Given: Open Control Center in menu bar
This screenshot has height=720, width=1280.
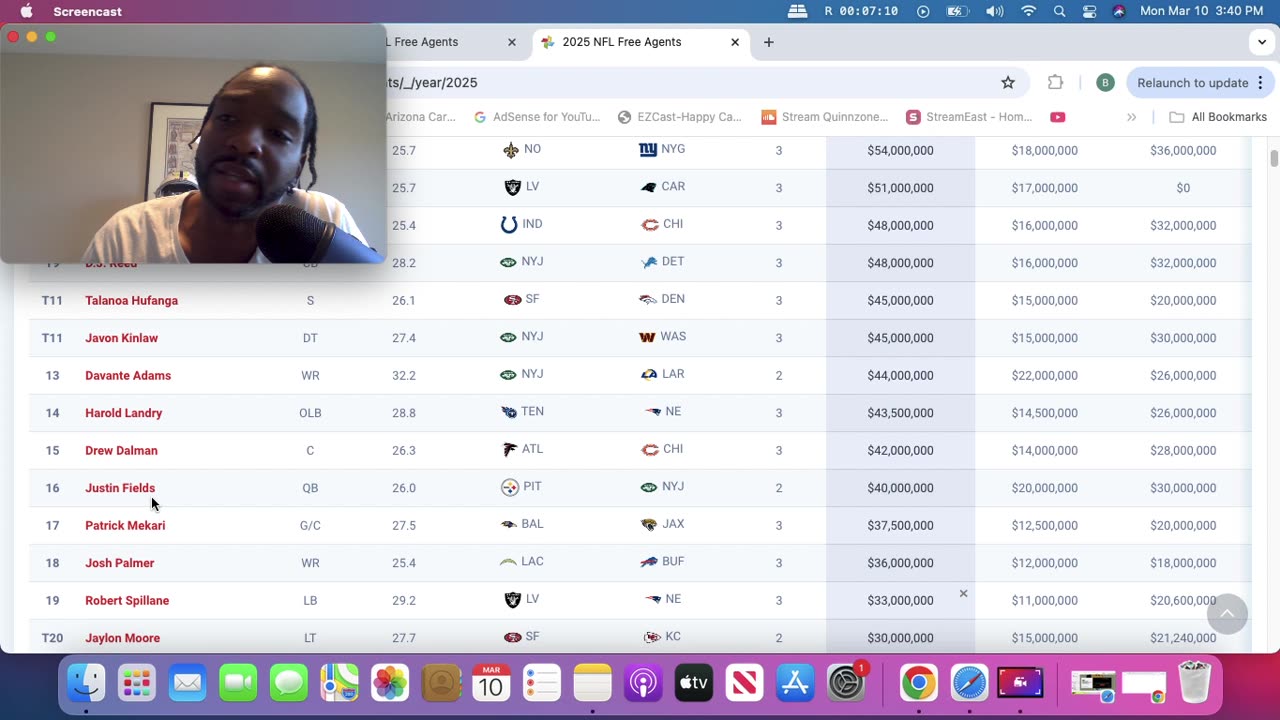Looking at the screenshot, I should point(1089,11).
